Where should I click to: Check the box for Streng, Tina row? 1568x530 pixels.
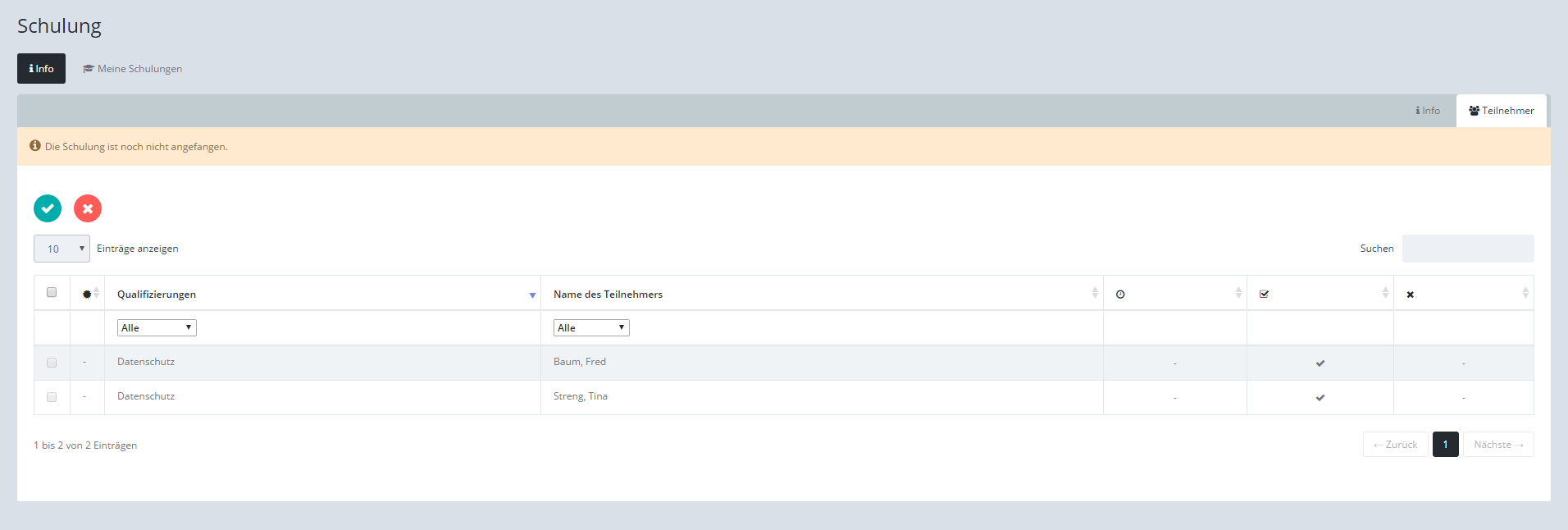coord(52,397)
